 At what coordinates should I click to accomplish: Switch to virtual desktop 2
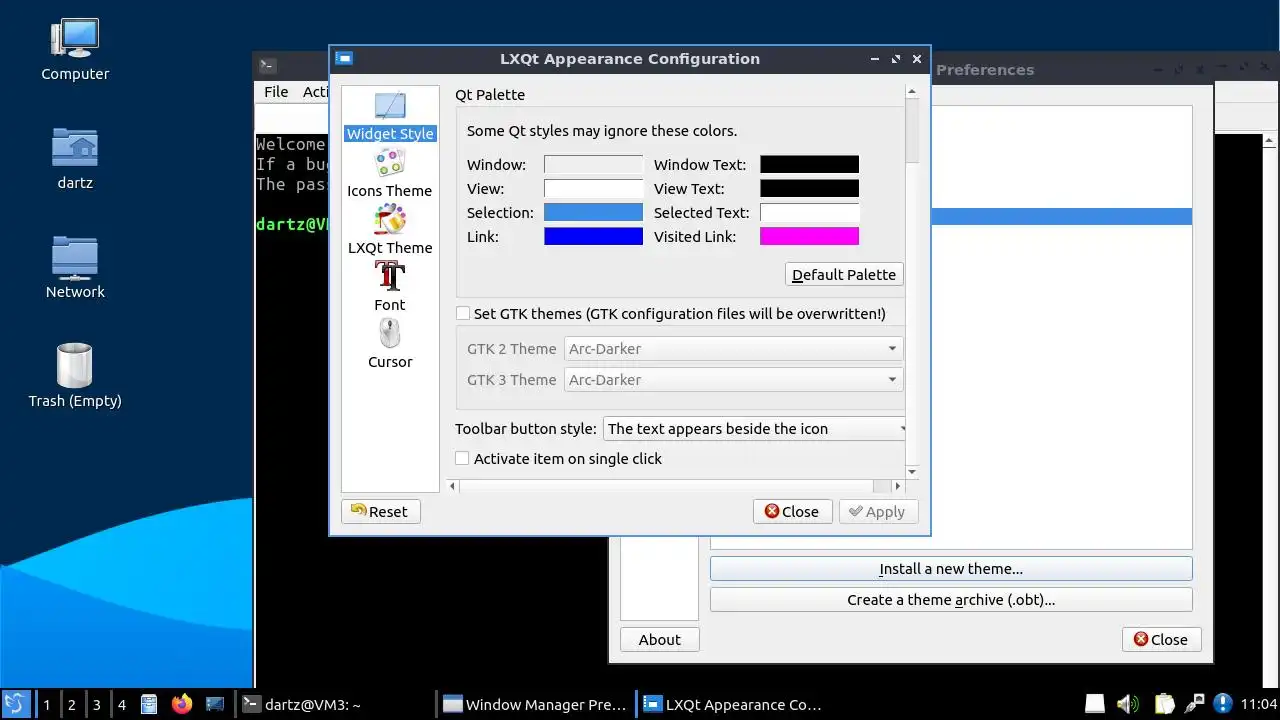pos(72,704)
